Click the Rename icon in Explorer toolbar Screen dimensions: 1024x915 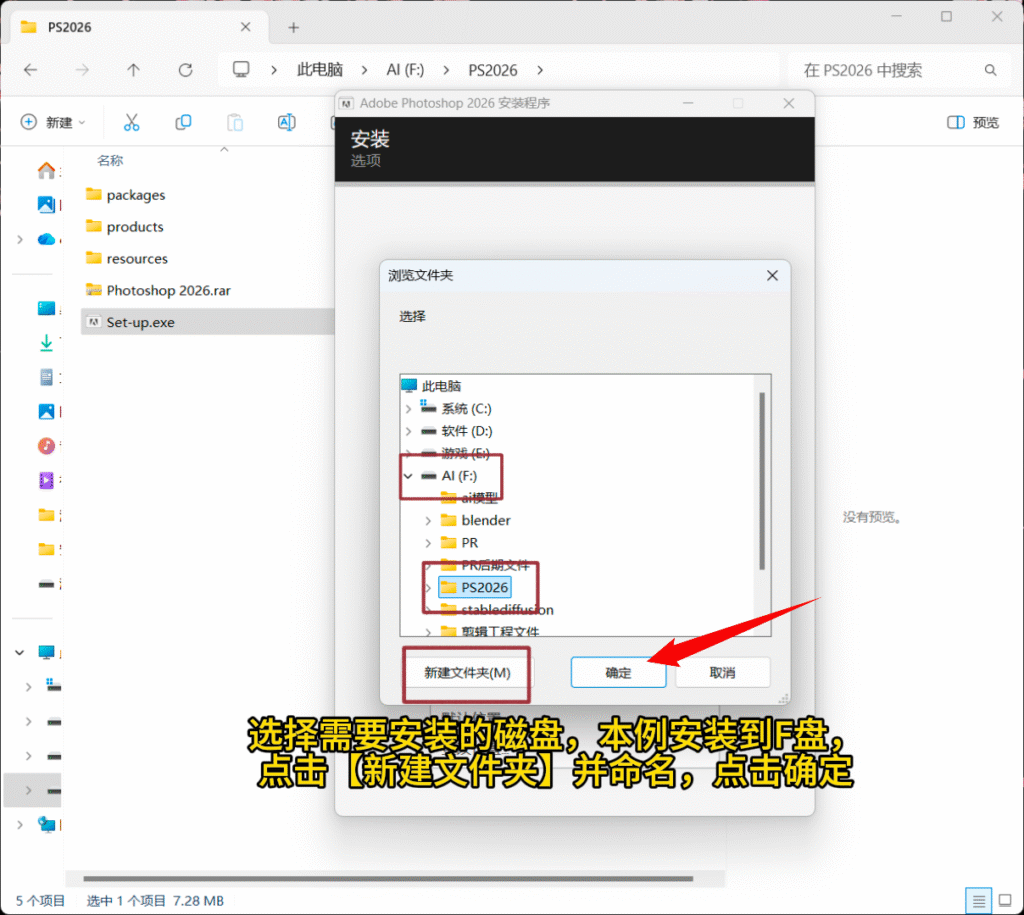(286, 122)
